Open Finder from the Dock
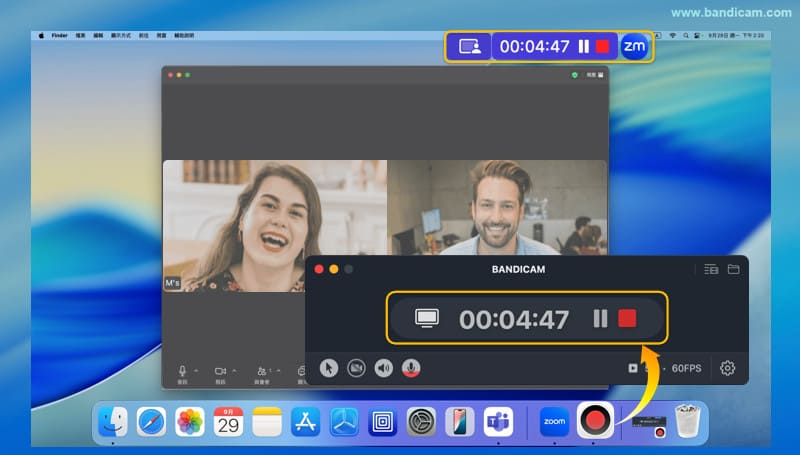 [113, 422]
